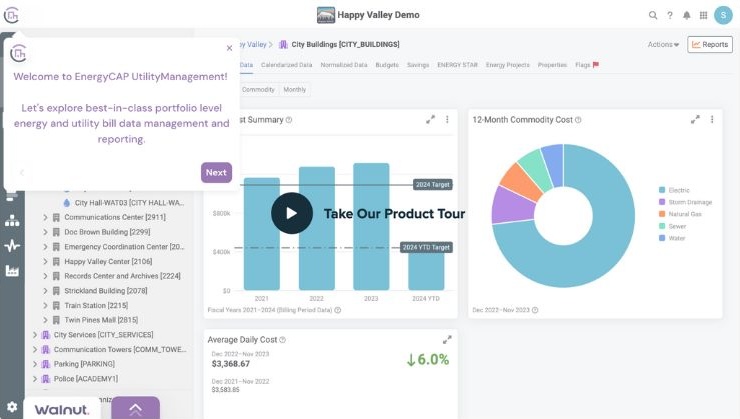Click the user avatar S
Viewport: 740px width, 419px height.
click(x=722, y=15)
